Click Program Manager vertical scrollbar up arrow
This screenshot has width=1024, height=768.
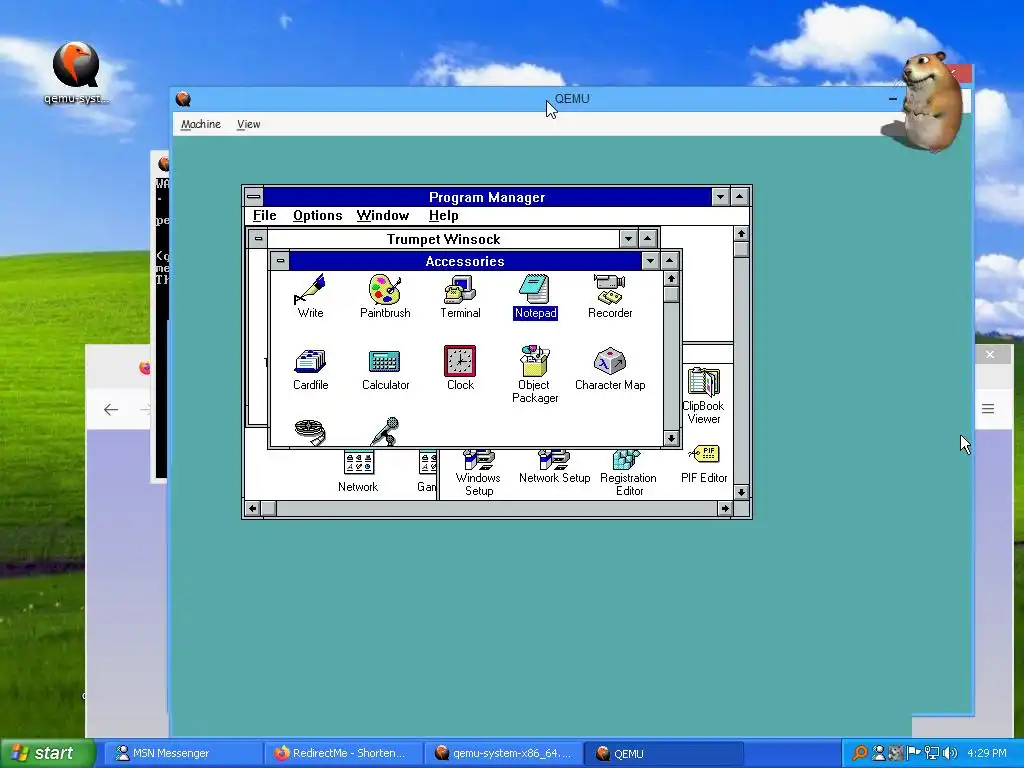[x=741, y=234]
